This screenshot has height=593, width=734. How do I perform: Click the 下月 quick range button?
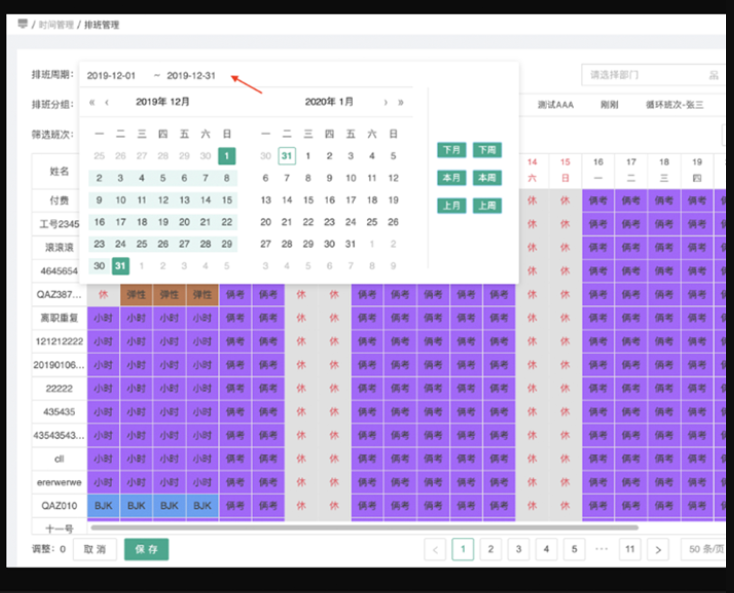point(451,150)
